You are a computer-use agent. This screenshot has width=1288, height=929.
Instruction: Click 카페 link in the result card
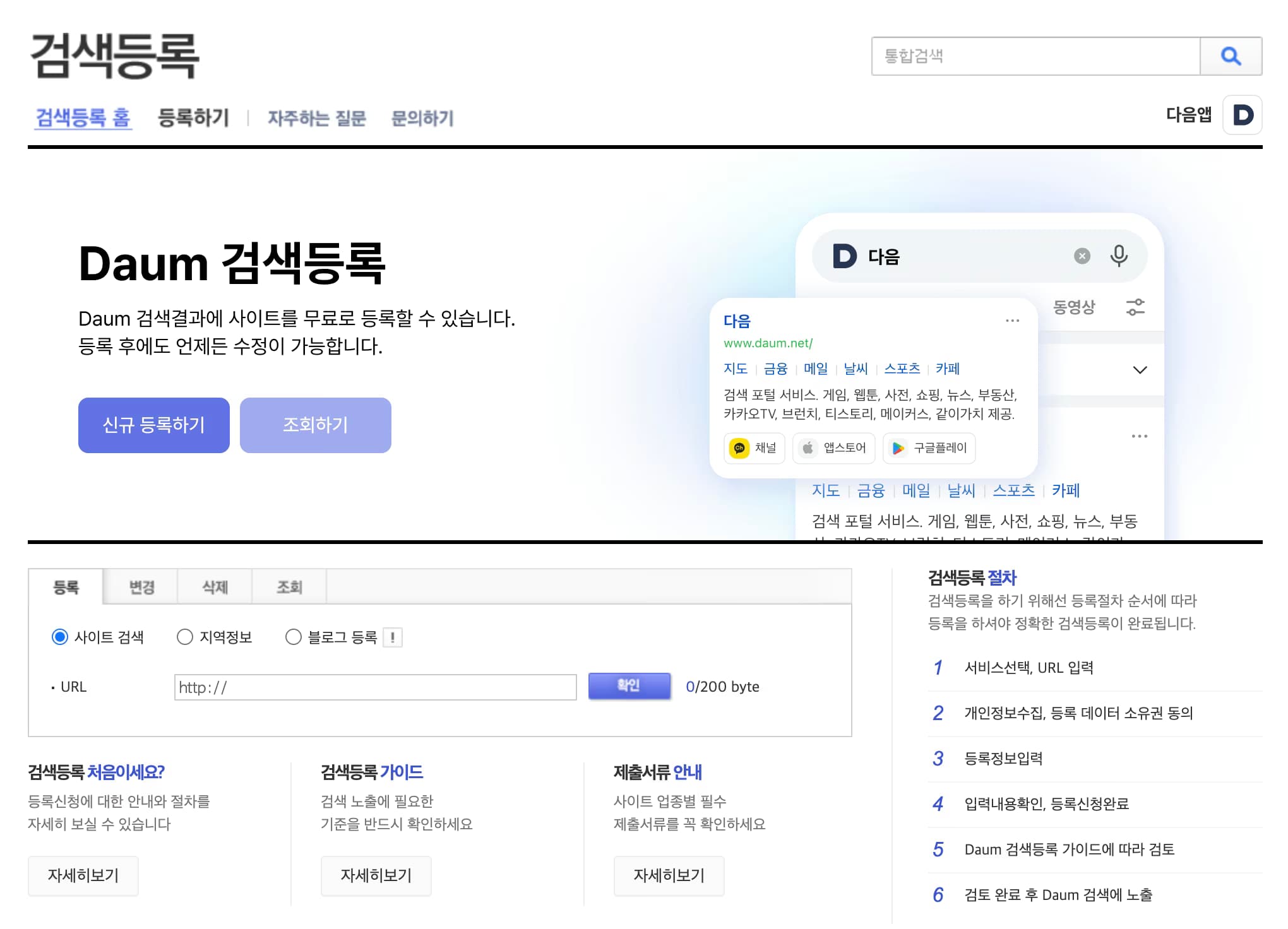[x=948, y=369]
